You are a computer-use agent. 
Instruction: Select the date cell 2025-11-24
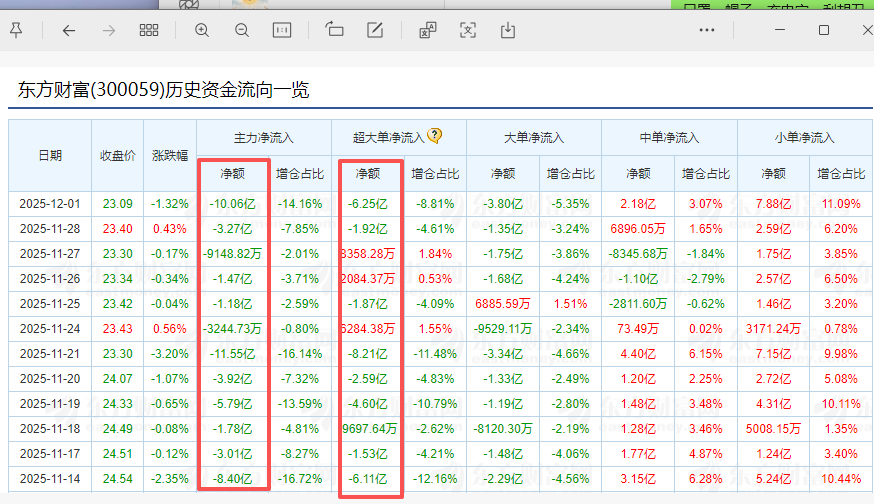point(50,329)
